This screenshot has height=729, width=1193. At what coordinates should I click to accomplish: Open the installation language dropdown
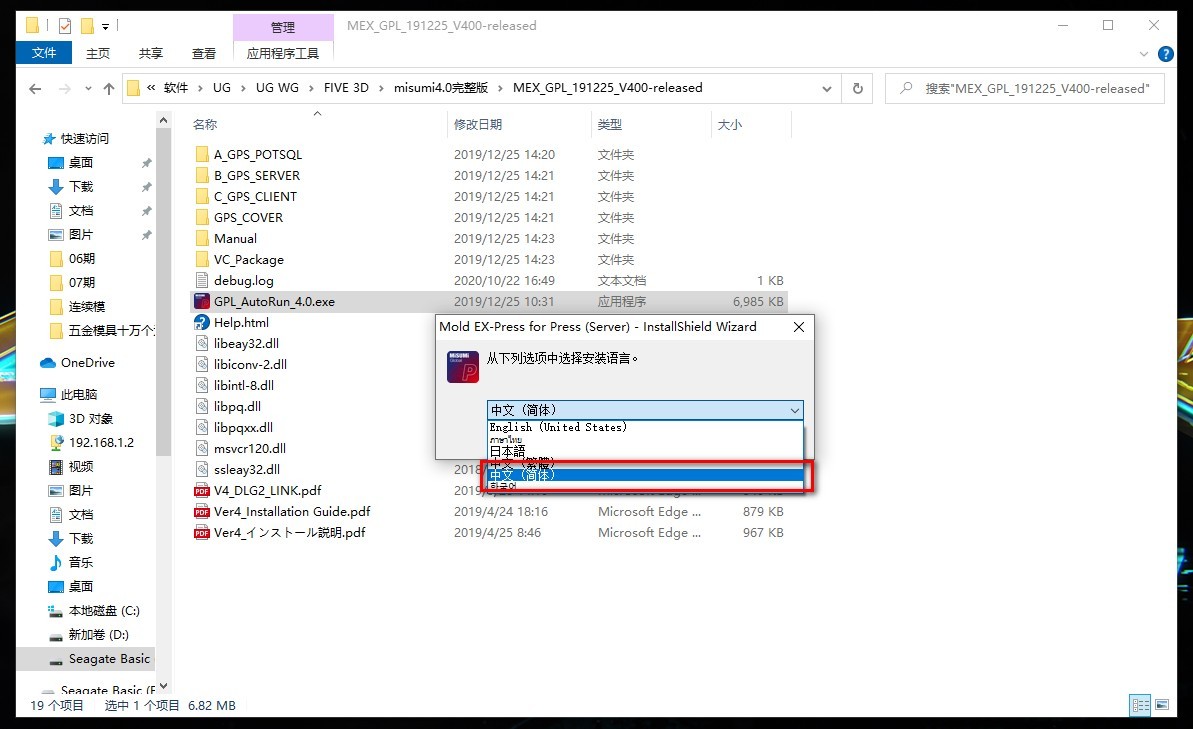tap(794, 410)
